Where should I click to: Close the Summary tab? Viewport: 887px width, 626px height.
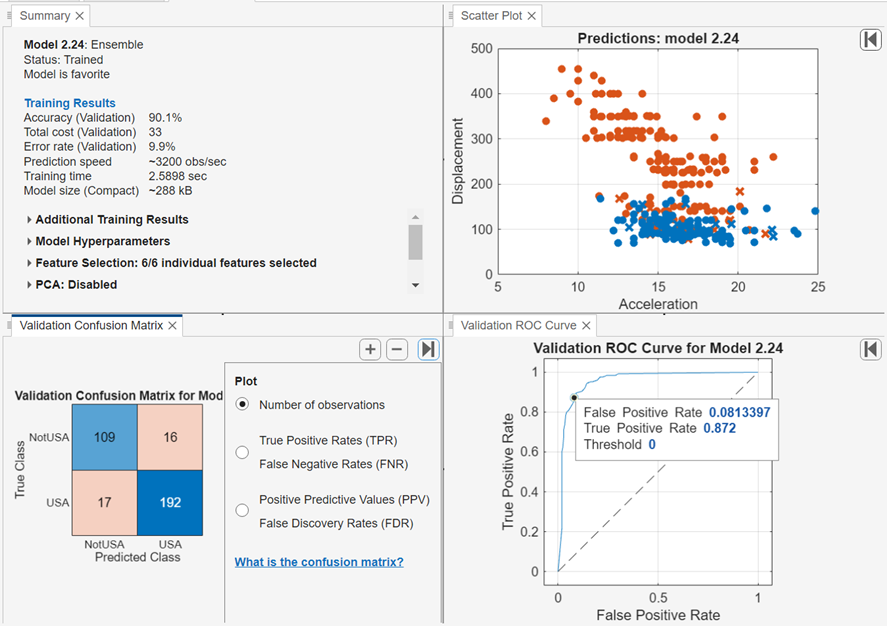click(80, 16)
